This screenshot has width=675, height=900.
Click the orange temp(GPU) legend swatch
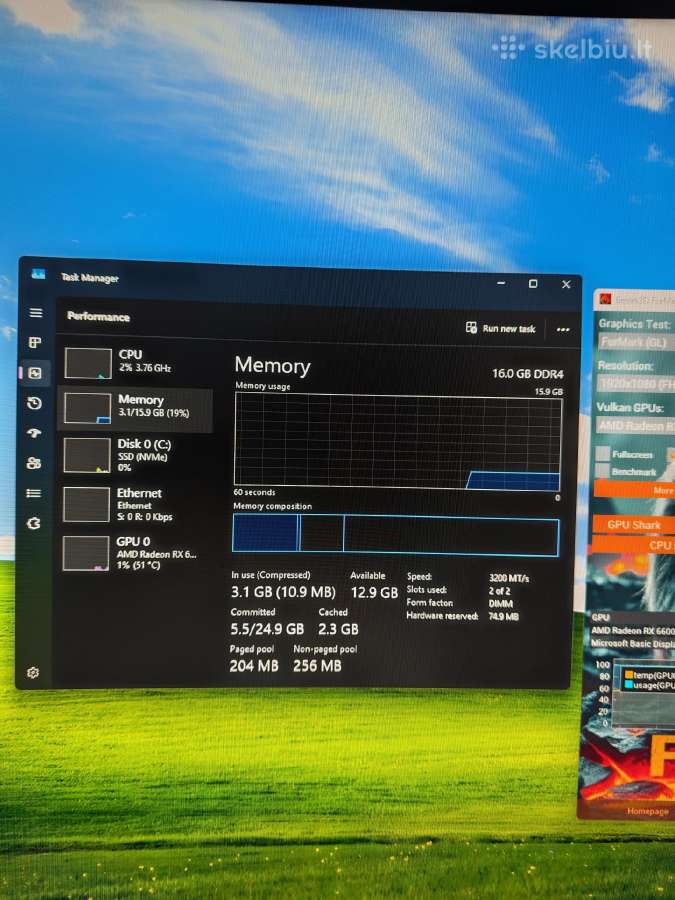click(x=629, y=675)
